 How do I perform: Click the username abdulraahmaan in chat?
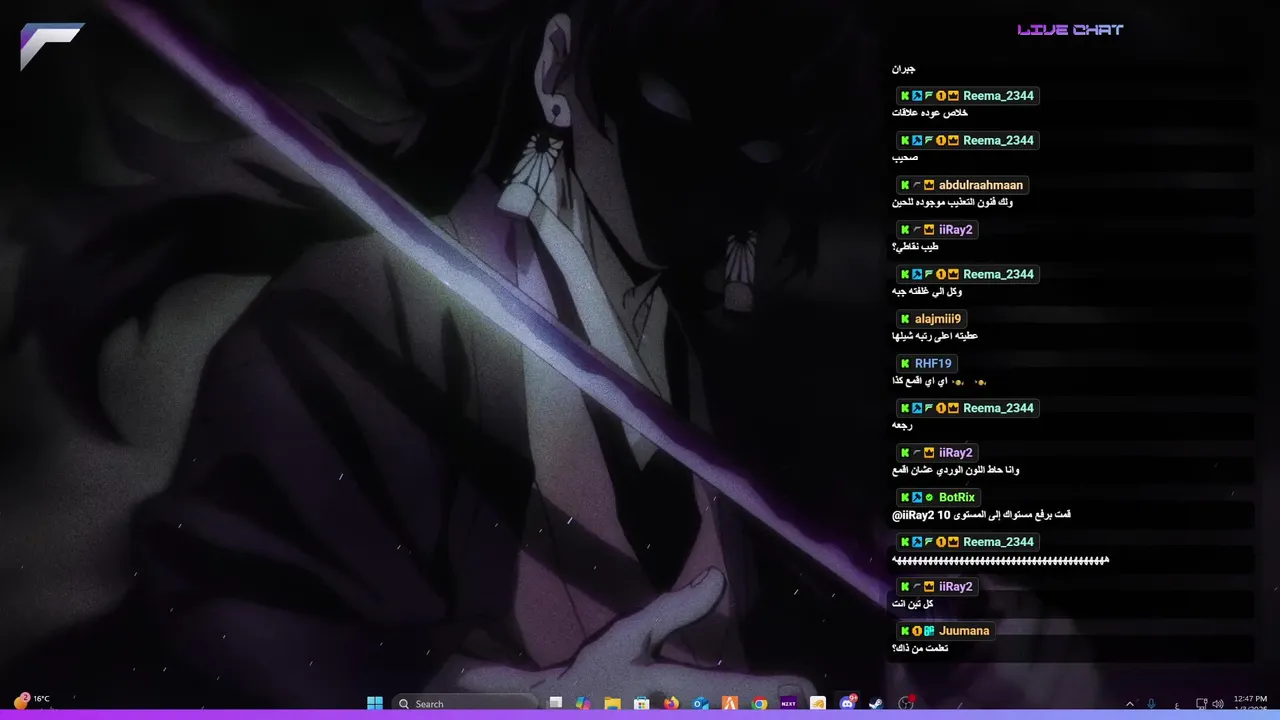(980, 185)
